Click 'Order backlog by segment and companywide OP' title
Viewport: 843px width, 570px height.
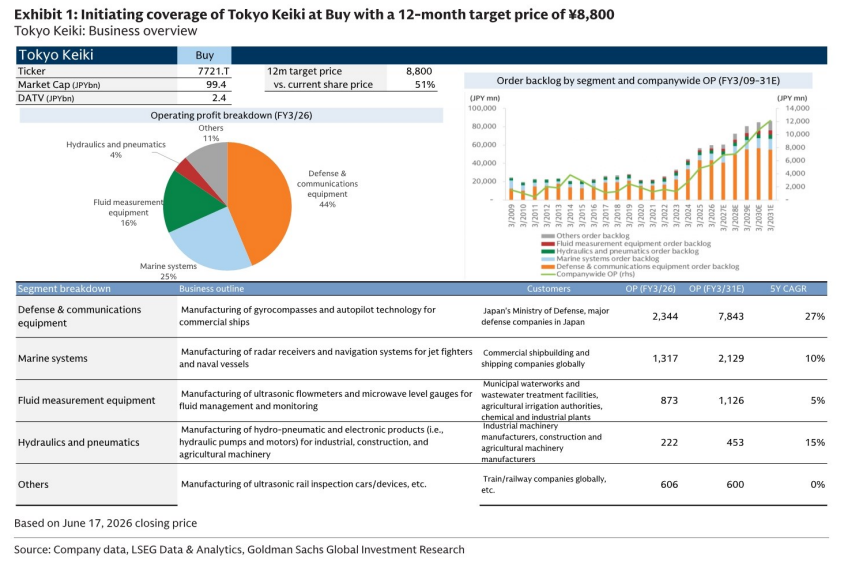[x=638, y=81]
